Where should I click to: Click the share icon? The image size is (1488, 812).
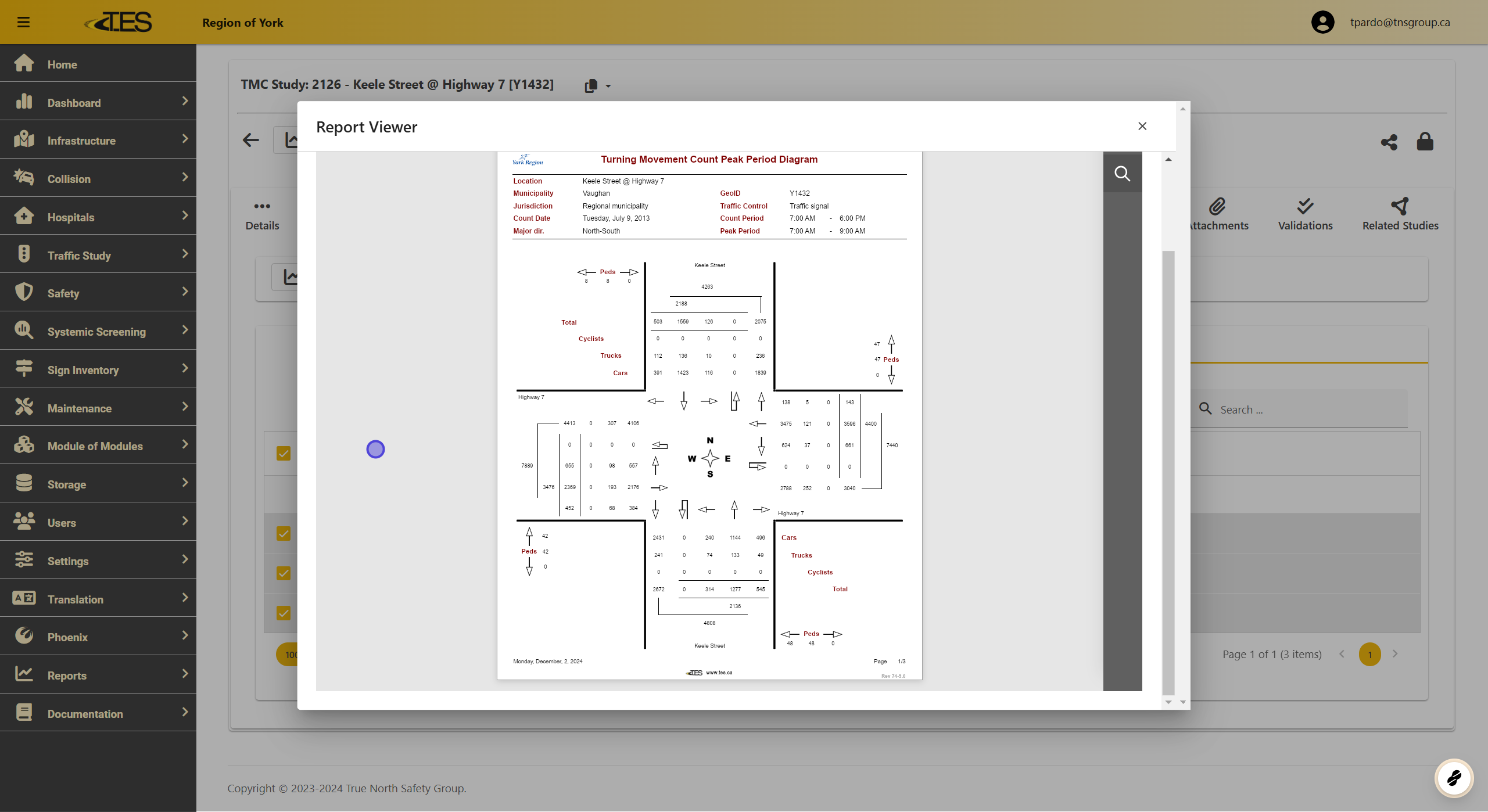point(1389,142)
